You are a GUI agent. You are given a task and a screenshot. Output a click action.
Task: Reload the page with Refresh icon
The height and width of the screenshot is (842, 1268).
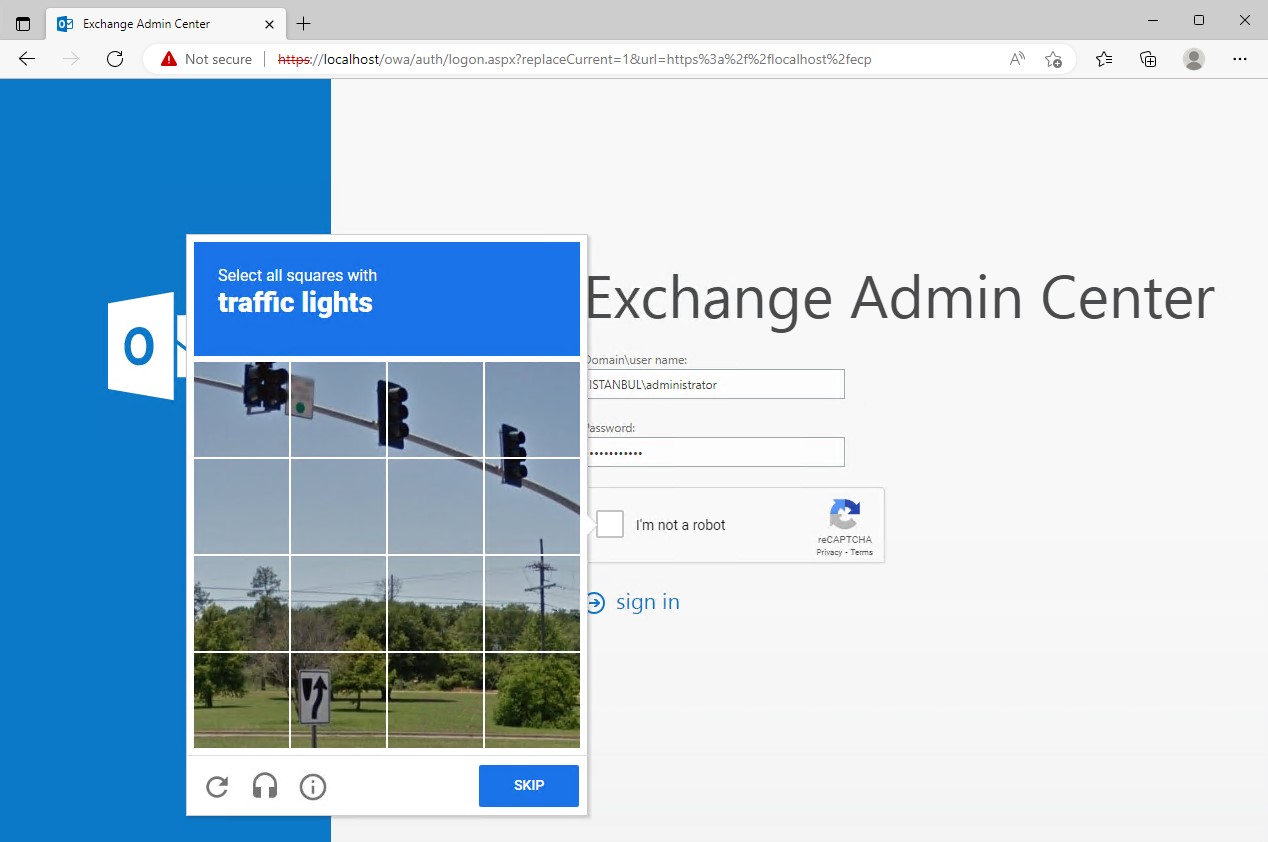pyautogui.click(x=115, y=59)
